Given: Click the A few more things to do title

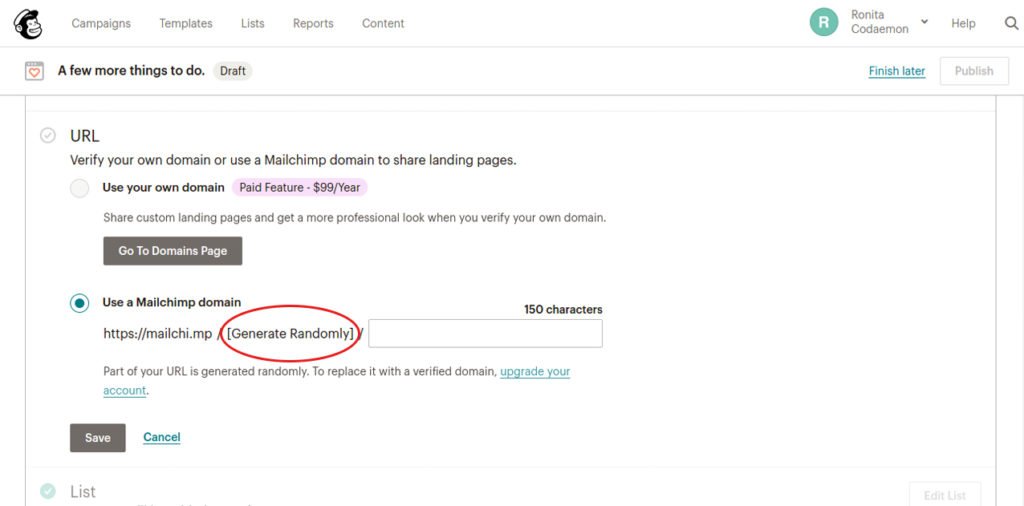Looking at the screenshot, I should point(131,71).
